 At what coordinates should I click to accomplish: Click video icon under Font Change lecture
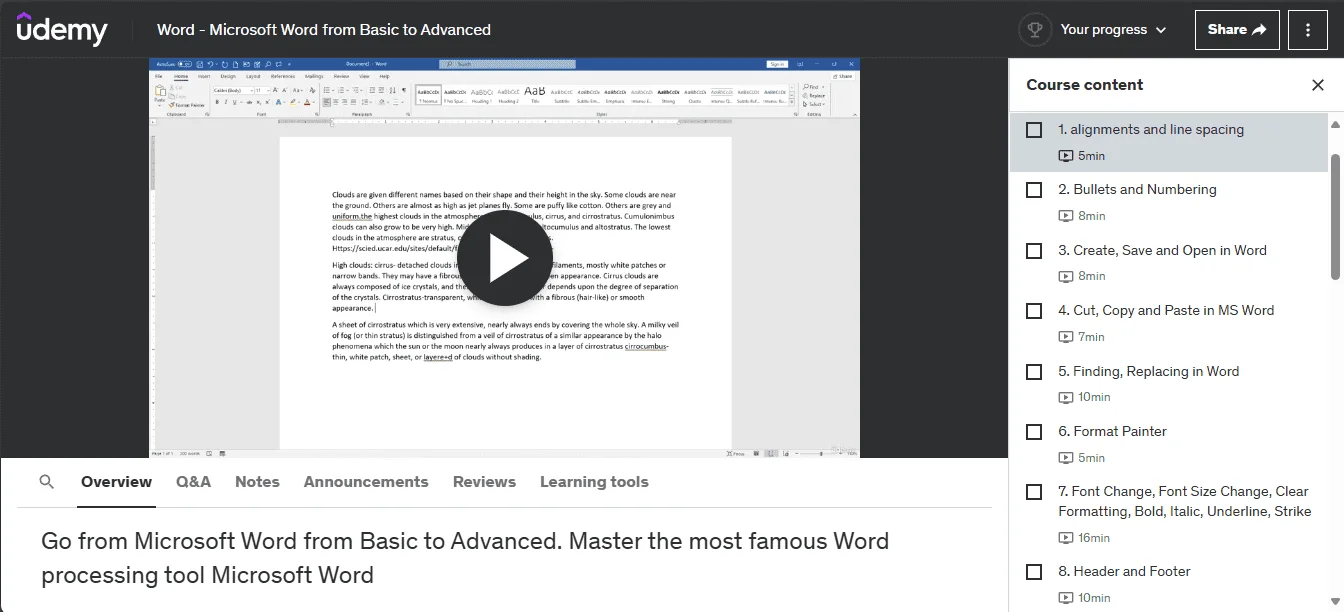1066,538
